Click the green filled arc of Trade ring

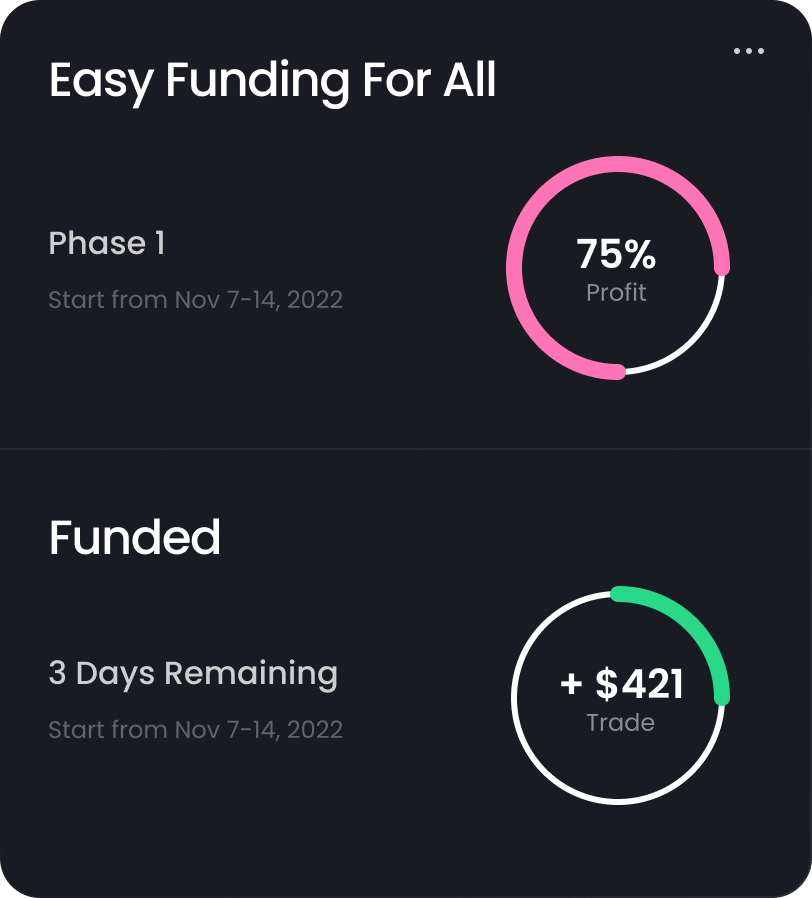click(690, 621)
